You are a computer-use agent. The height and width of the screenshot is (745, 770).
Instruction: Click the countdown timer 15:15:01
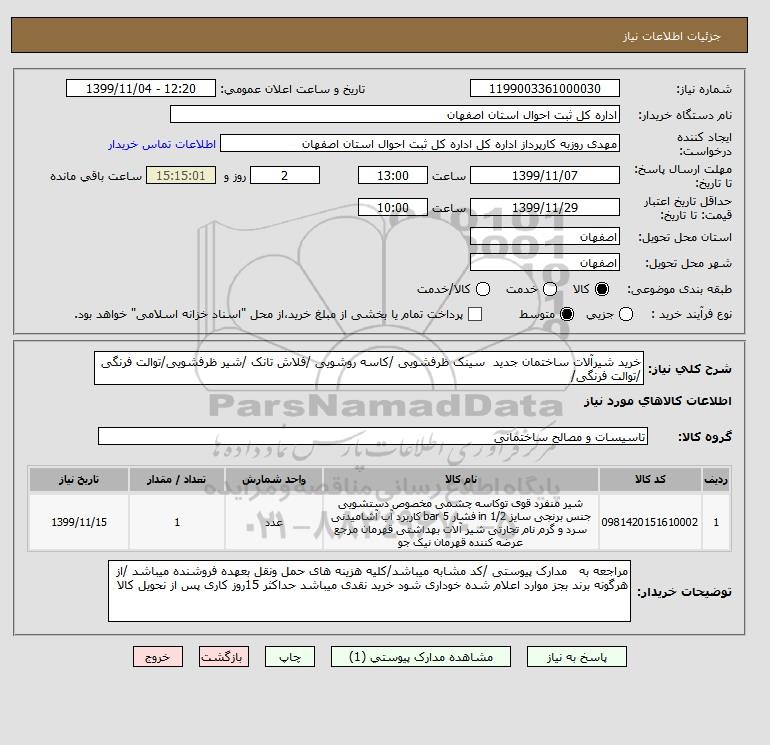181,175
